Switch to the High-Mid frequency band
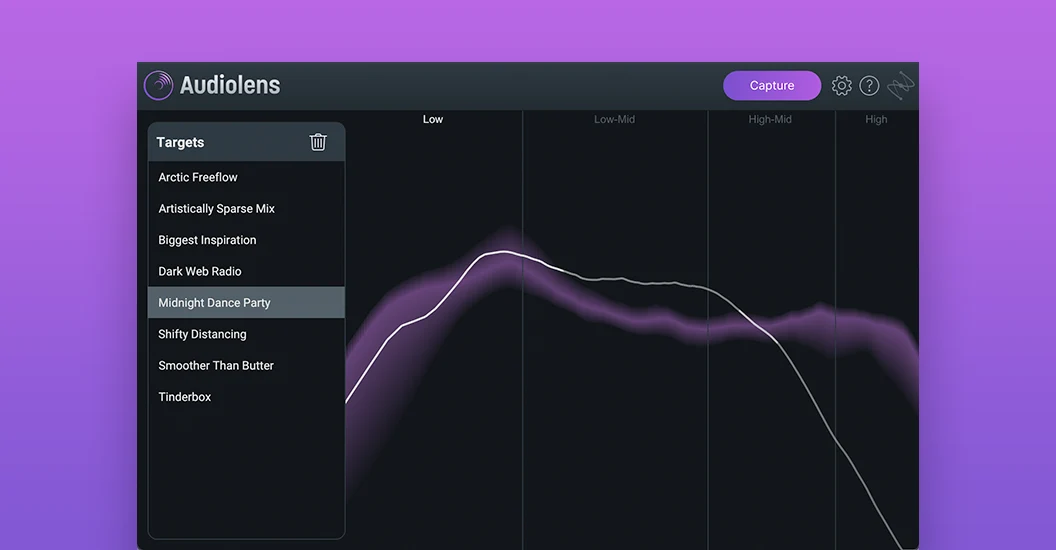 (770, 119)
